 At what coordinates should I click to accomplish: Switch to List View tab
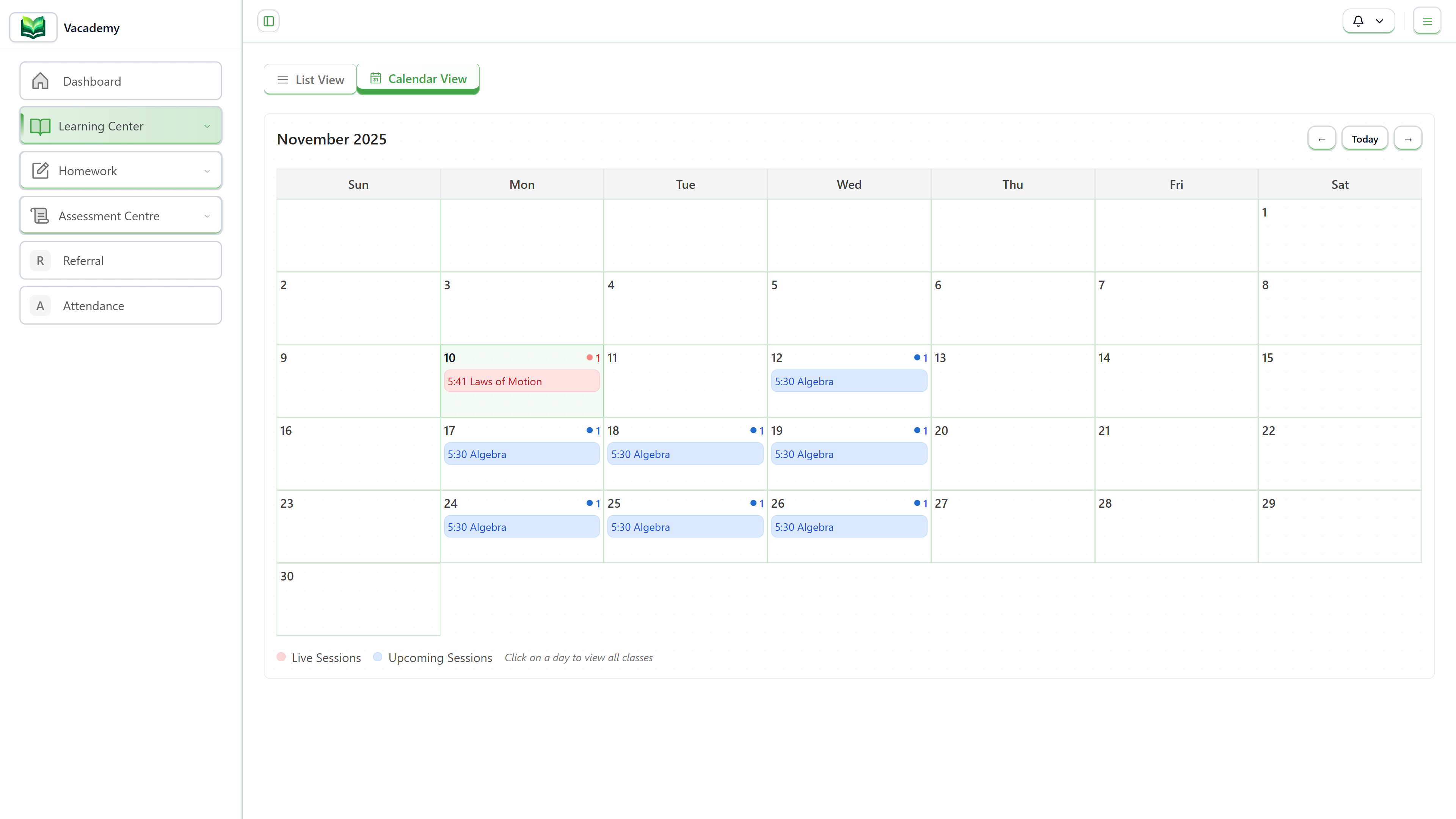pos(310,79)
